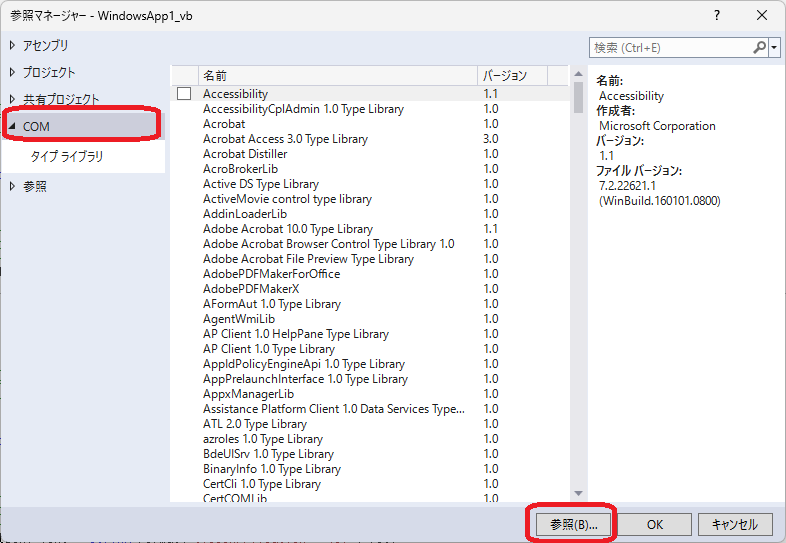Select AppIdPolicyEngineApi 1.0 Type Library
Viewport: 786px width, 543px height.
click(x=304, y=364)
